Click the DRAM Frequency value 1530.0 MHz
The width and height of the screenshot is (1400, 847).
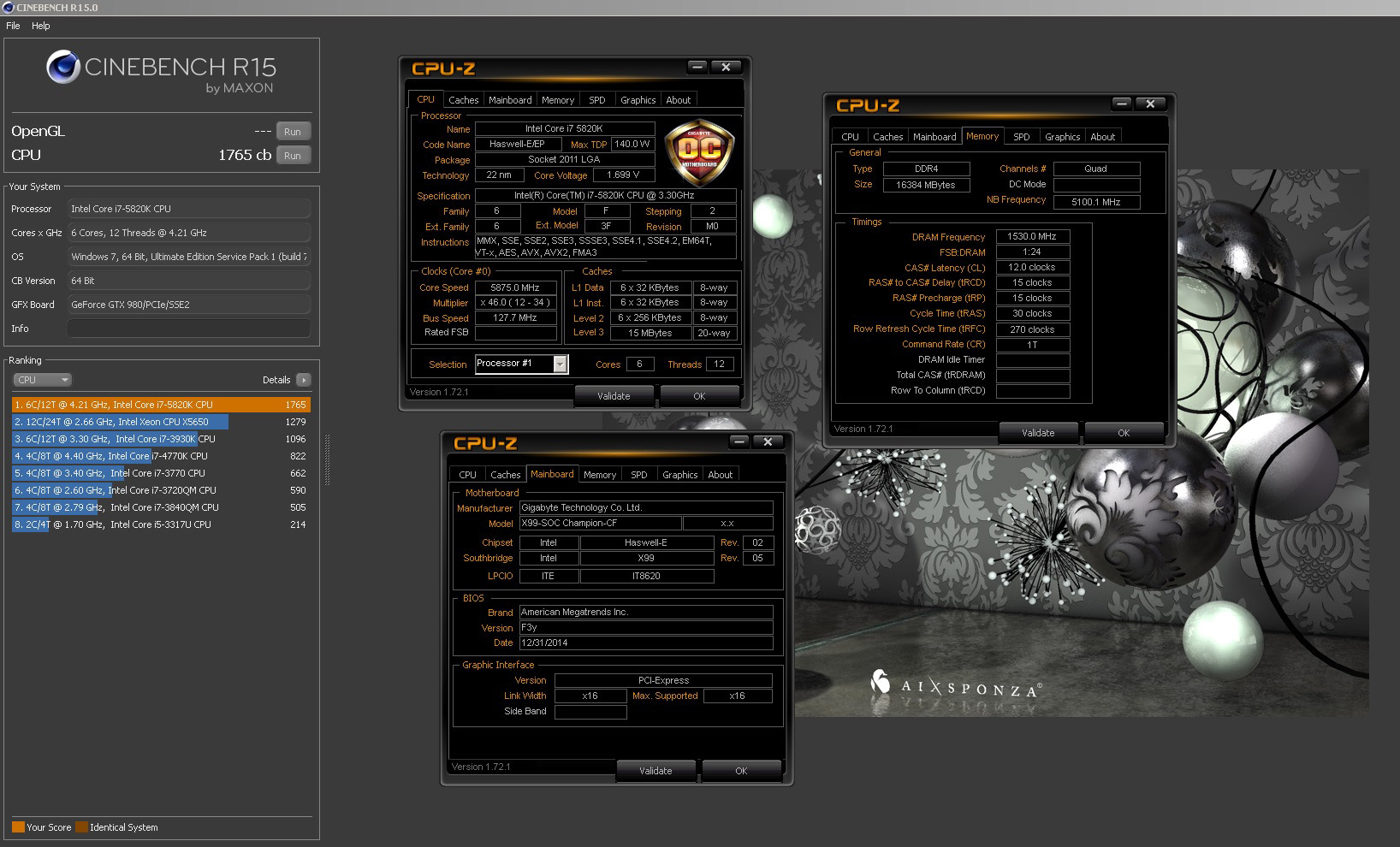[x=1032, y=236]
